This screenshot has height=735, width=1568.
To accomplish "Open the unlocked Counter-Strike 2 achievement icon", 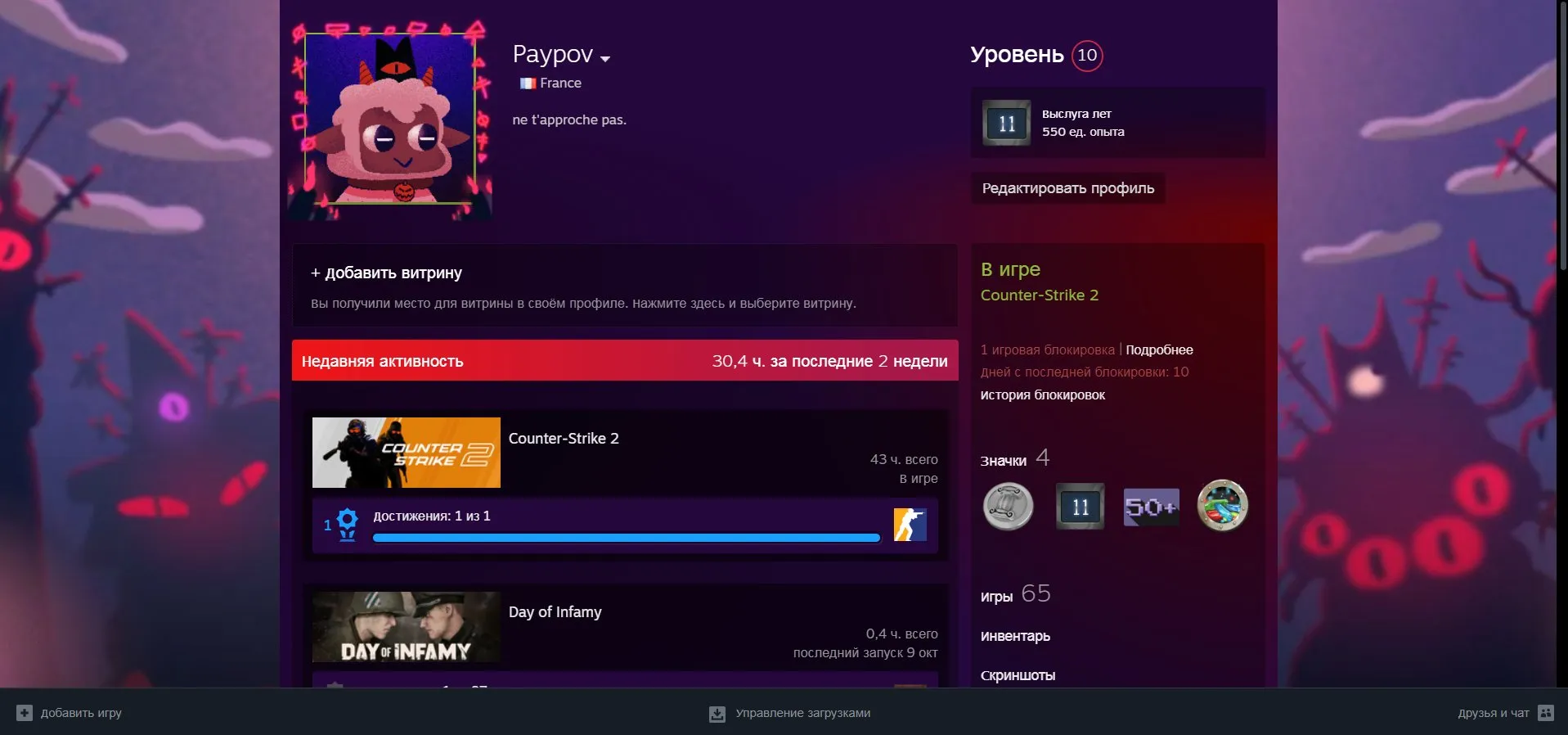I will pyautogui.click(x=910, y=525).
